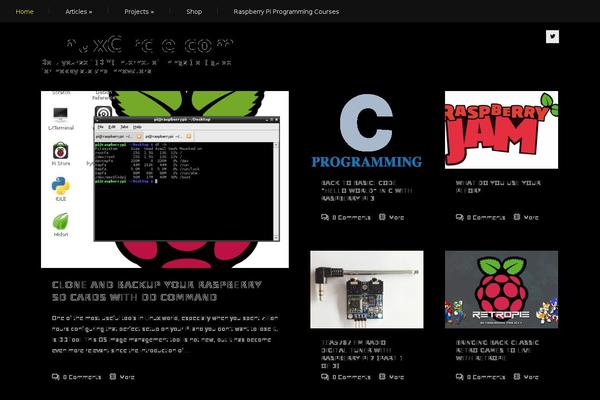Open the What Do You Use Your Pi For article title

coord(498,186)
